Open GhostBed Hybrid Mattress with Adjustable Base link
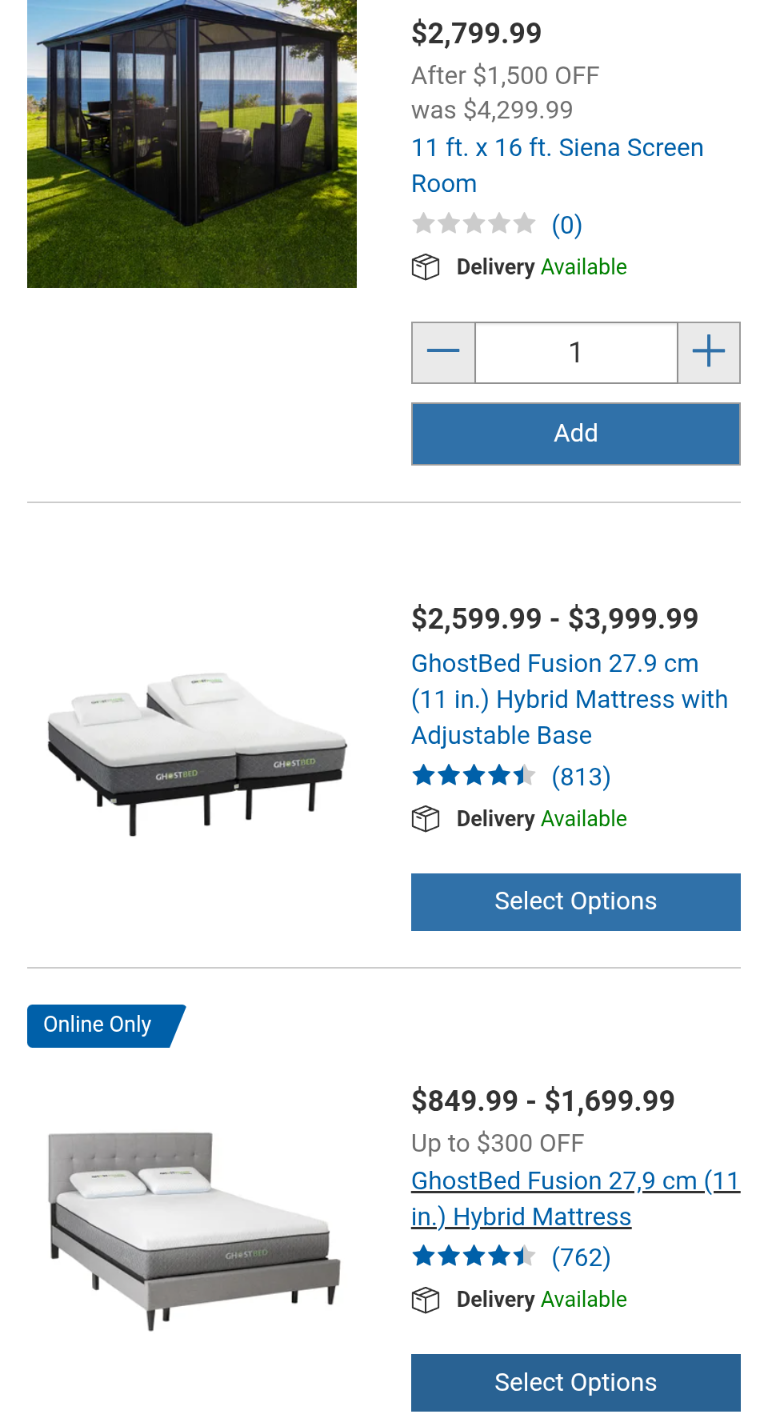Screen dimensions: 767x1415 (569, 699)
